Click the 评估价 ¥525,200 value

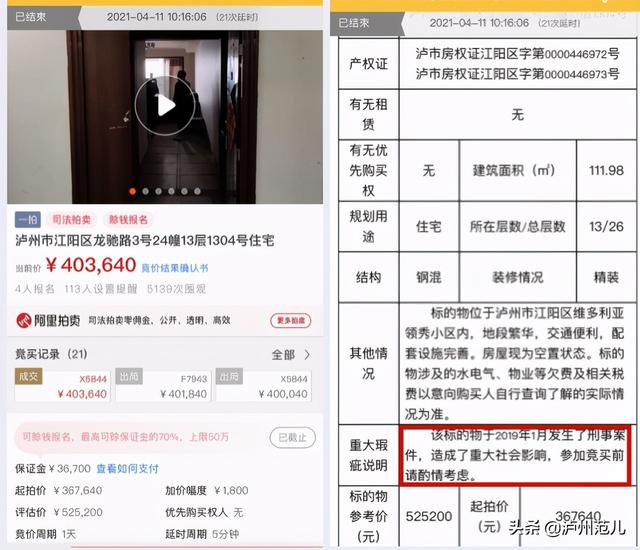pos(78,512)
